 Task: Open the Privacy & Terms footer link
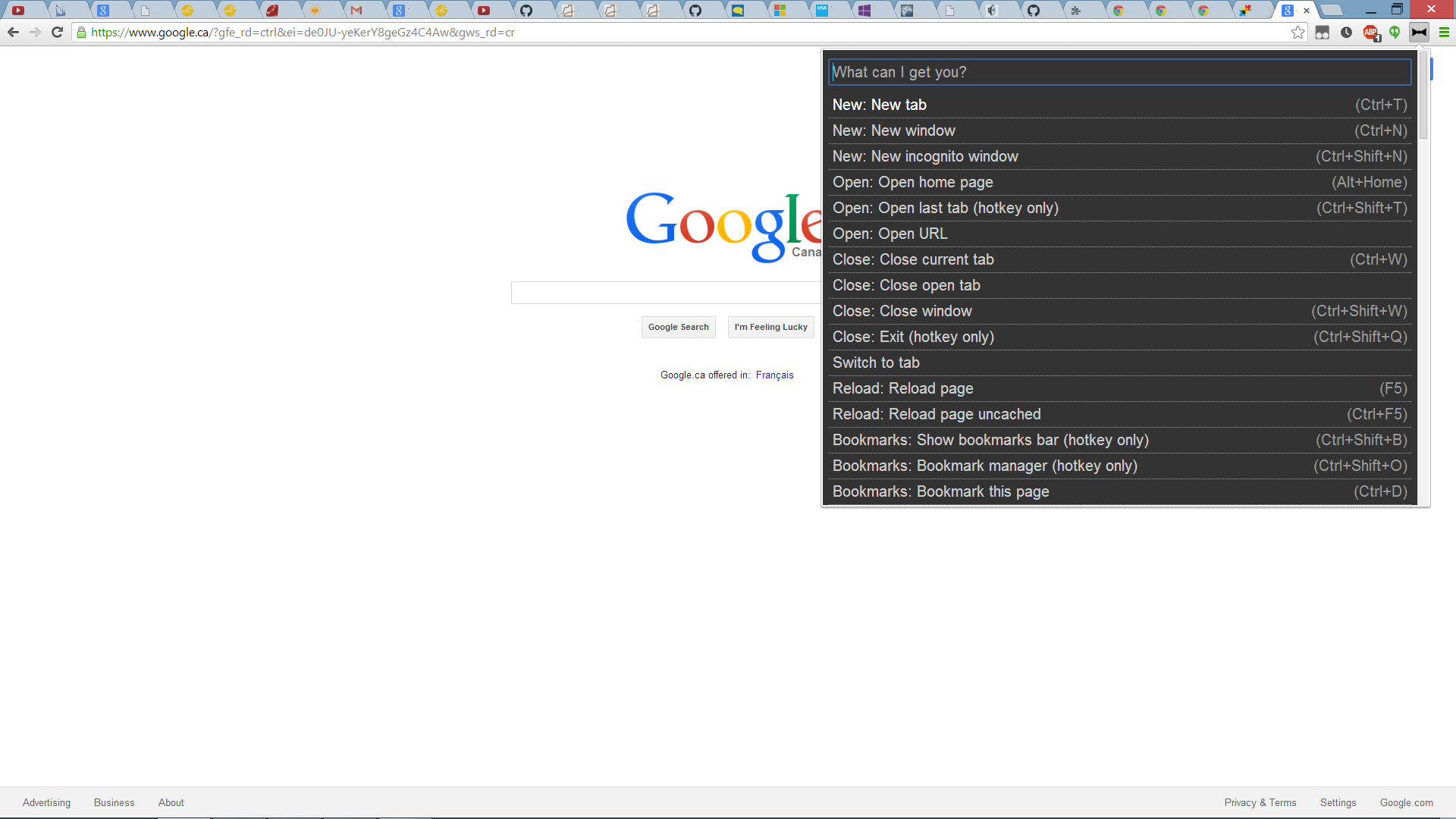(x=1260, y=802)
